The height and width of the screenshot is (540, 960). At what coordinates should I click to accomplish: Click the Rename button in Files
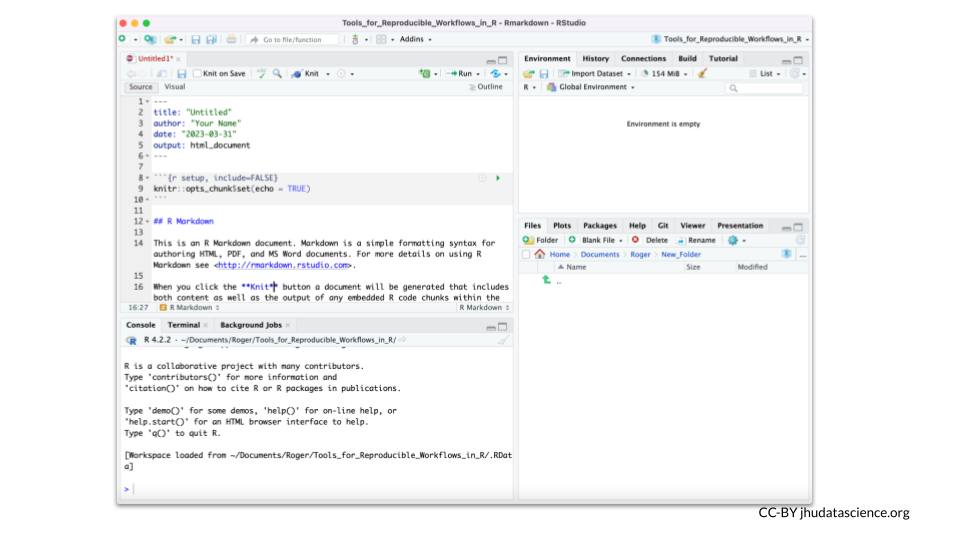pos(696,240)
